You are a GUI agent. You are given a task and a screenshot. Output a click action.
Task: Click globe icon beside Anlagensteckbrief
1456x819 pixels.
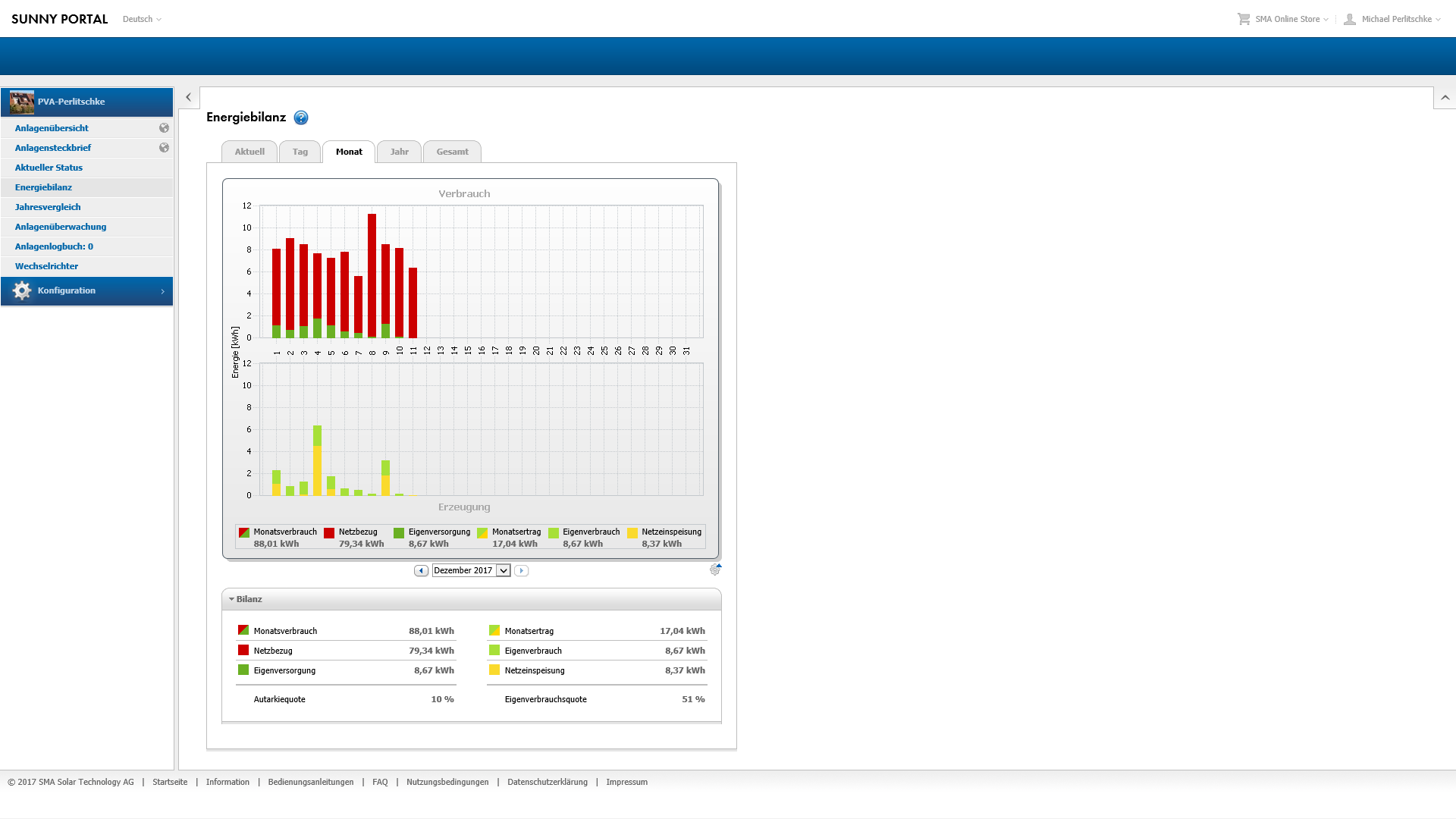(164, 148)
